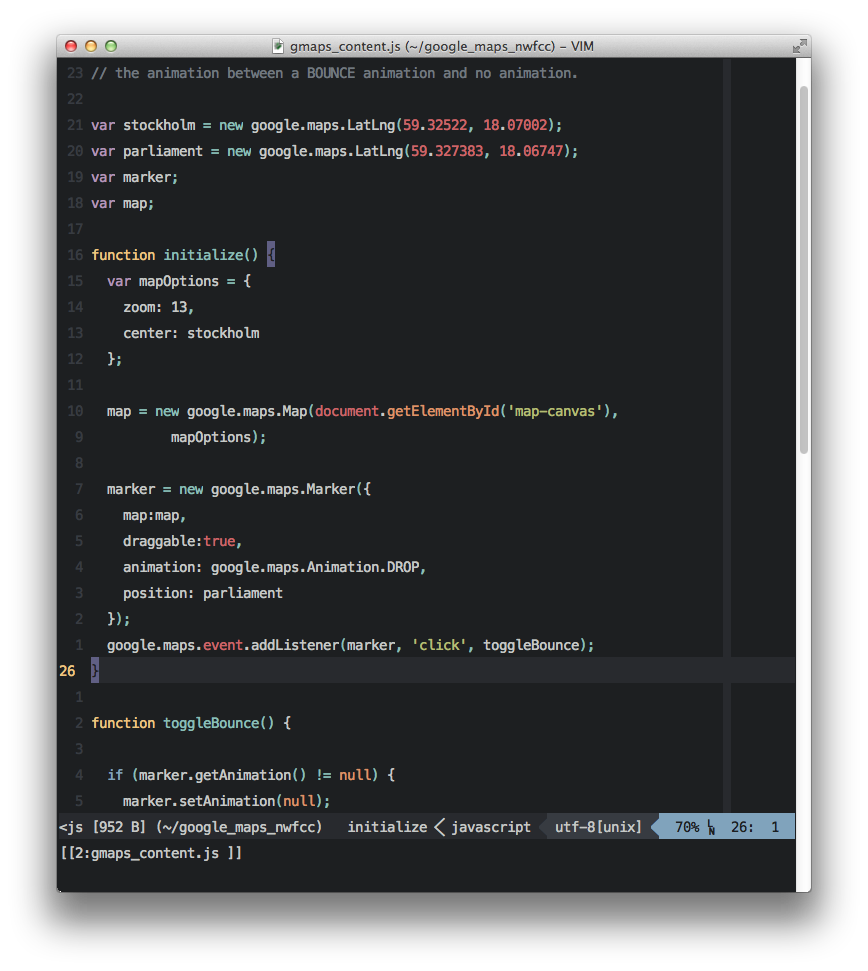Click 'var map;' line
The width and height of the screenshot is (868, 971).
tap(123, 203)
